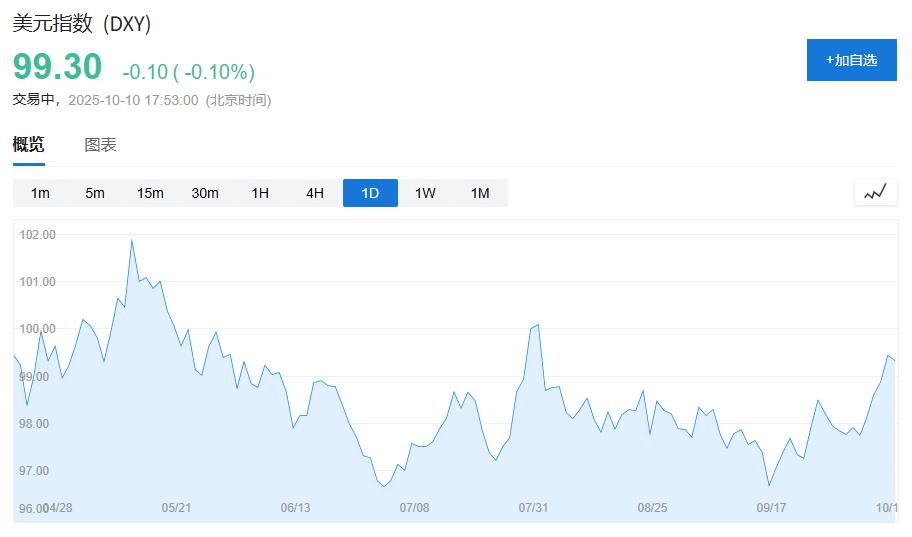The image size is (912, 537).
Task: Click the line chart type icon
Action: pos(875,192)
